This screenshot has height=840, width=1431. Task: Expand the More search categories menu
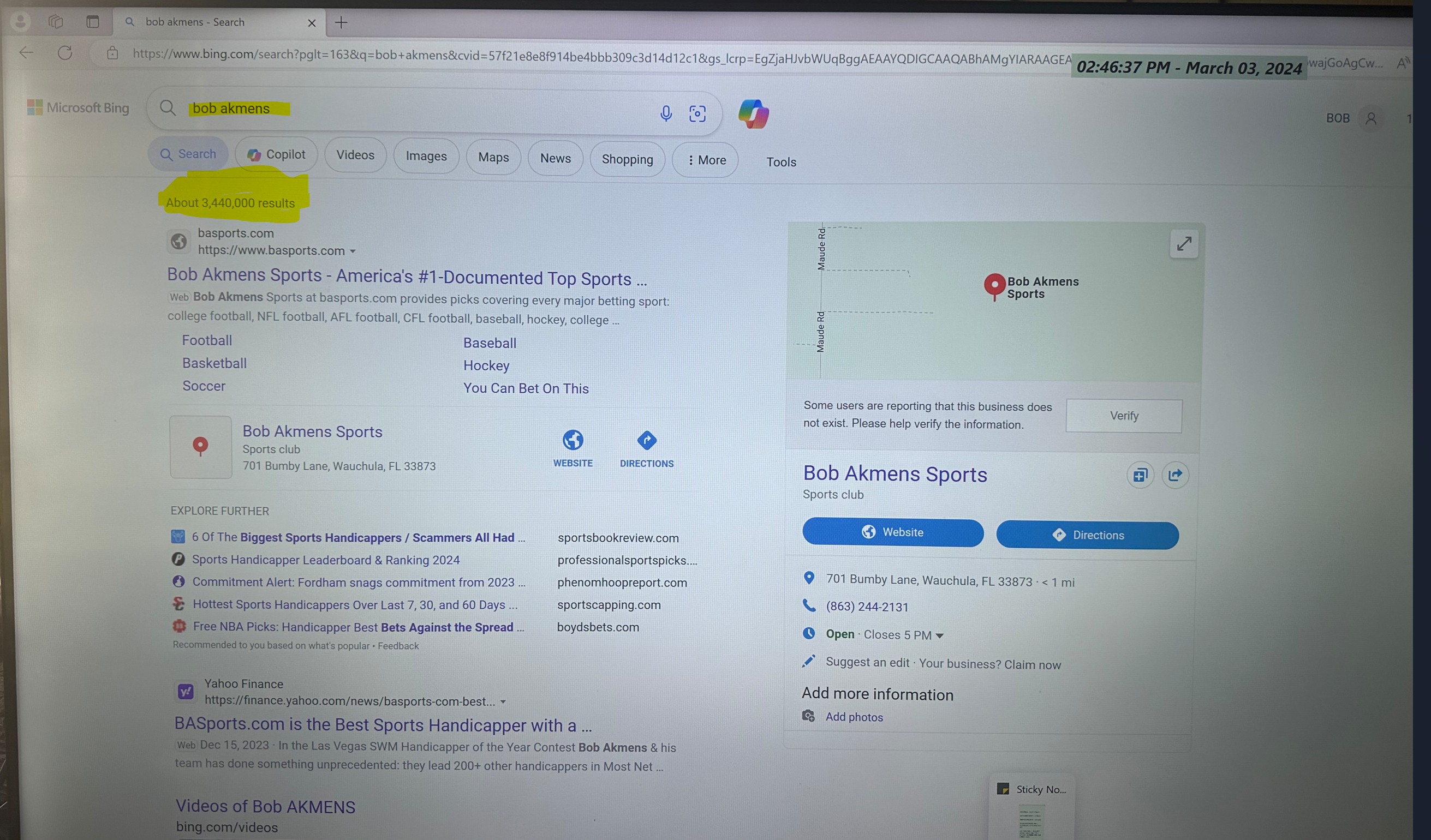click(x=705, y=160)
